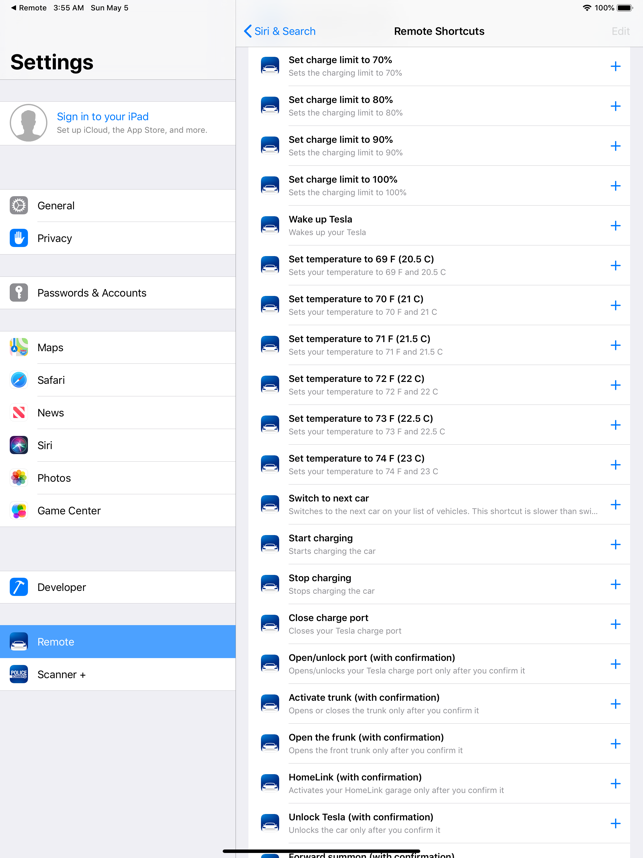Open Game Center settings

pos(118,511)
